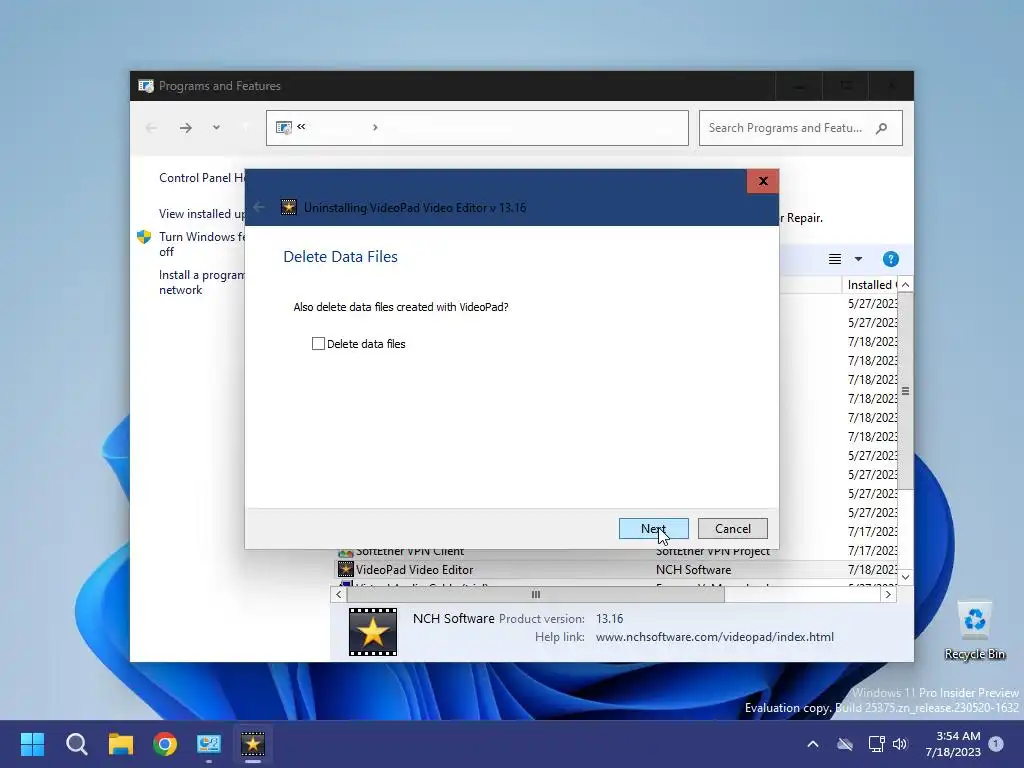Viewport: 1024px width, 768px height.
Task: Click Next in the uninstall dialog
Action: tap(653, 528)
